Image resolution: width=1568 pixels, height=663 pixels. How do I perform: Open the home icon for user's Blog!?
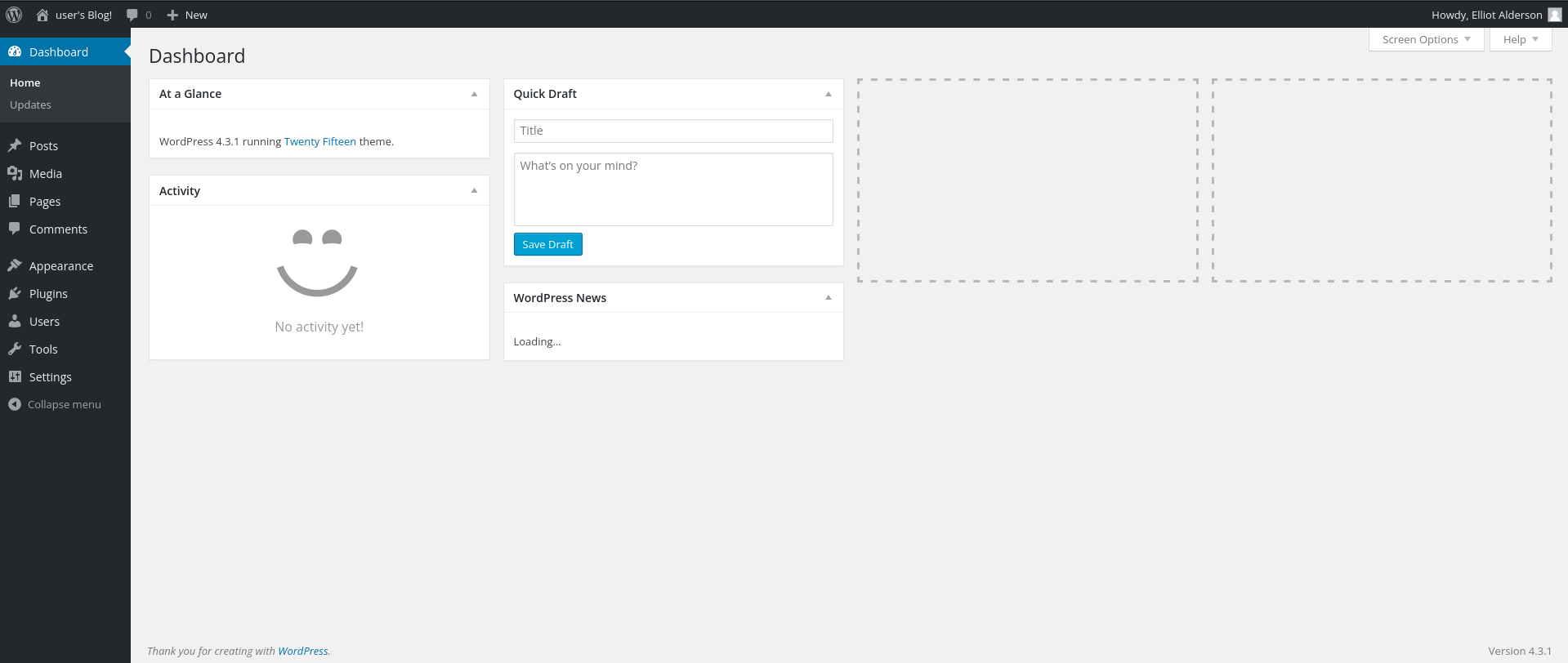tap(42, 15)
